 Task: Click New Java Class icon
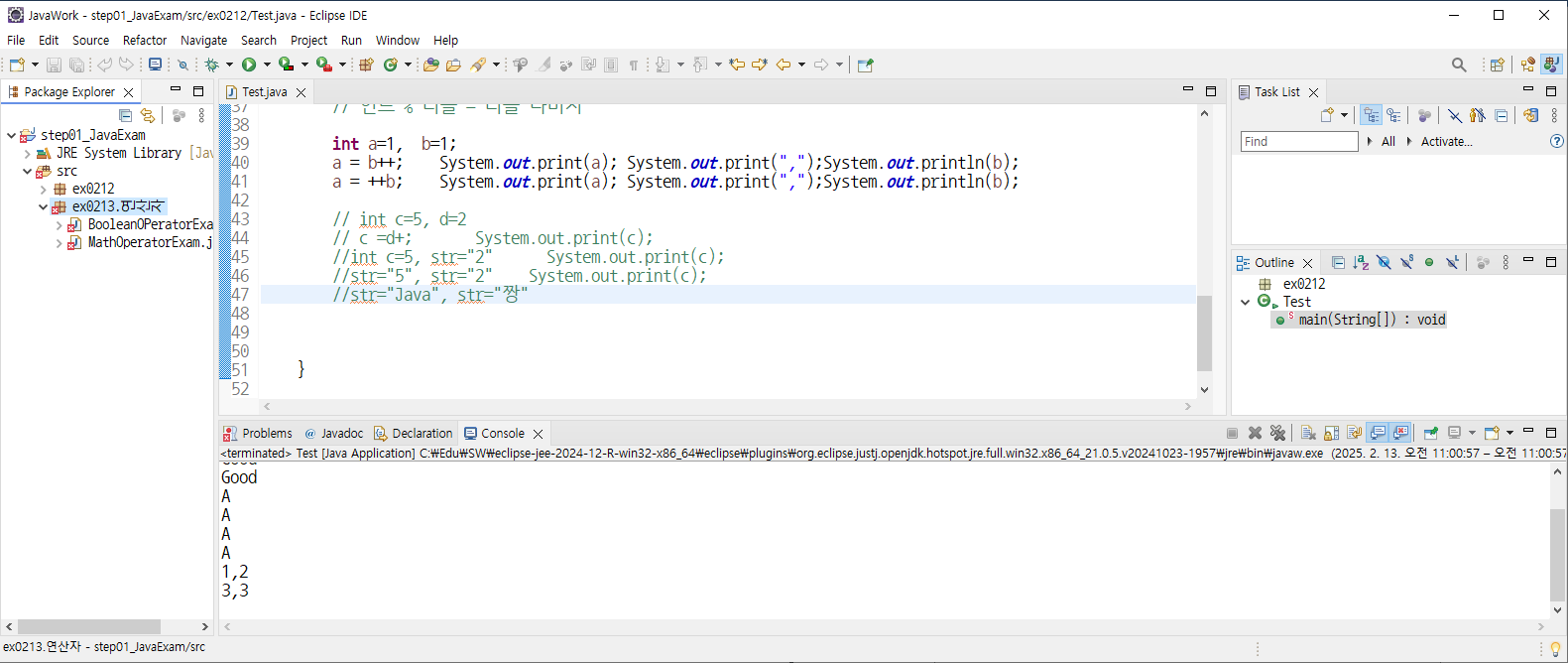[x=391, y=65]
